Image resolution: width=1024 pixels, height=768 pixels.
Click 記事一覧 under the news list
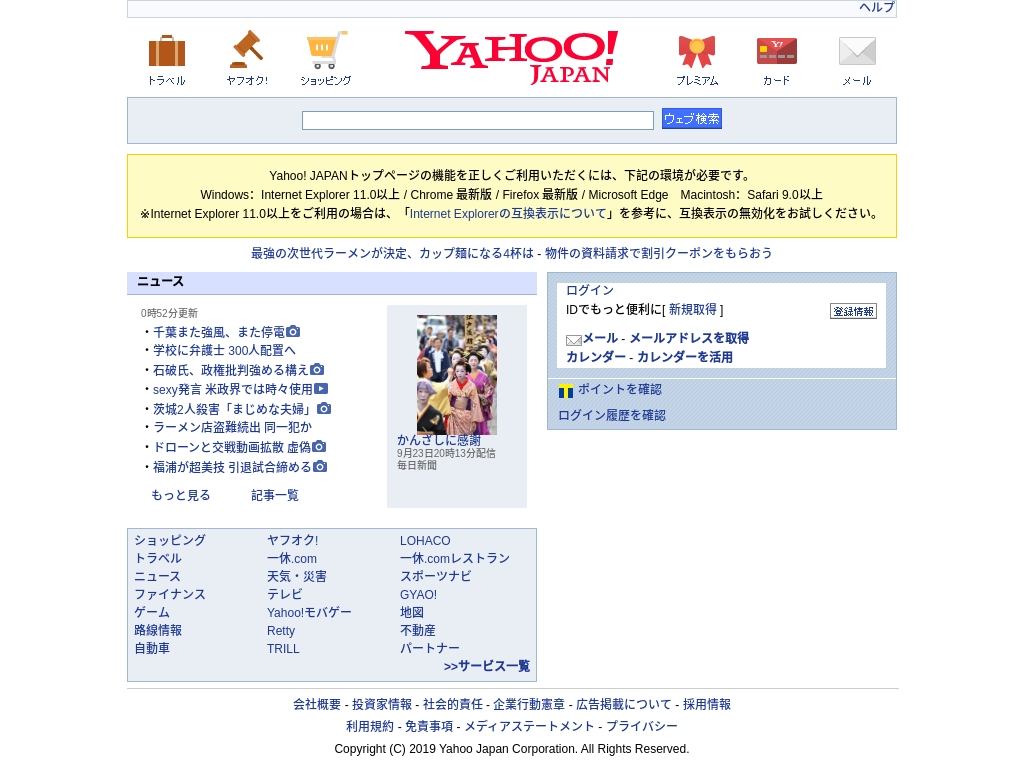click(275, 495)
